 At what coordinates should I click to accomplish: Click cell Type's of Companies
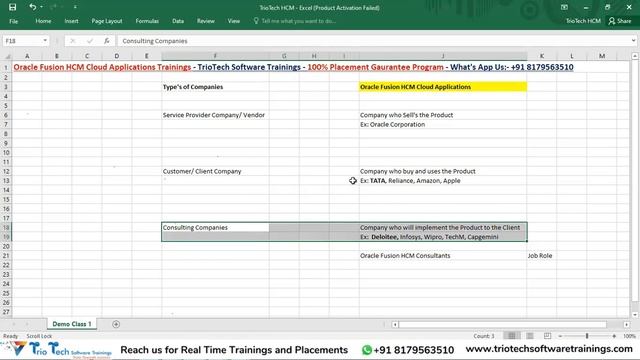215,87
